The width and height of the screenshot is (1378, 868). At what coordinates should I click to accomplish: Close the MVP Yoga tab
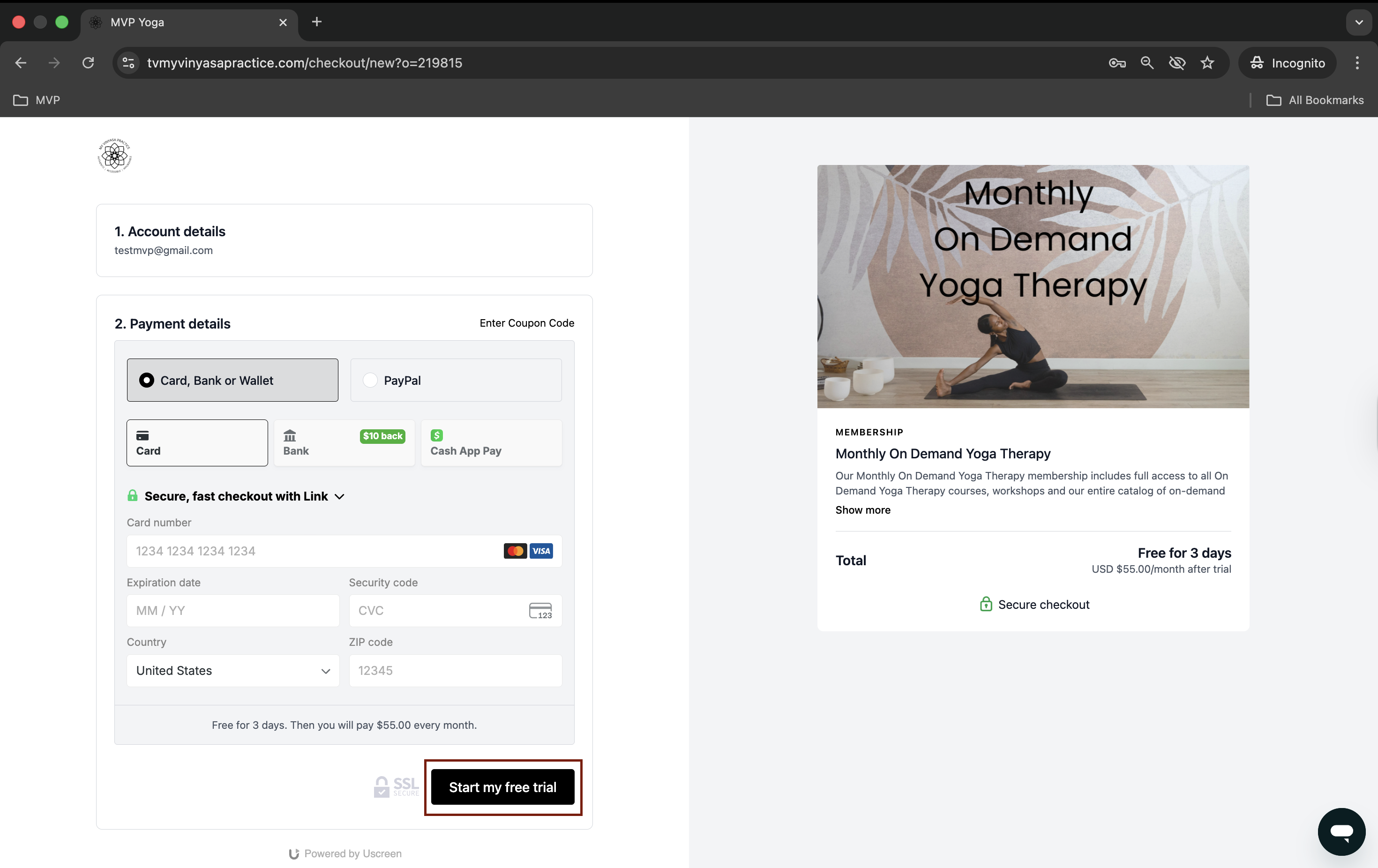click(x=283, y=22)
